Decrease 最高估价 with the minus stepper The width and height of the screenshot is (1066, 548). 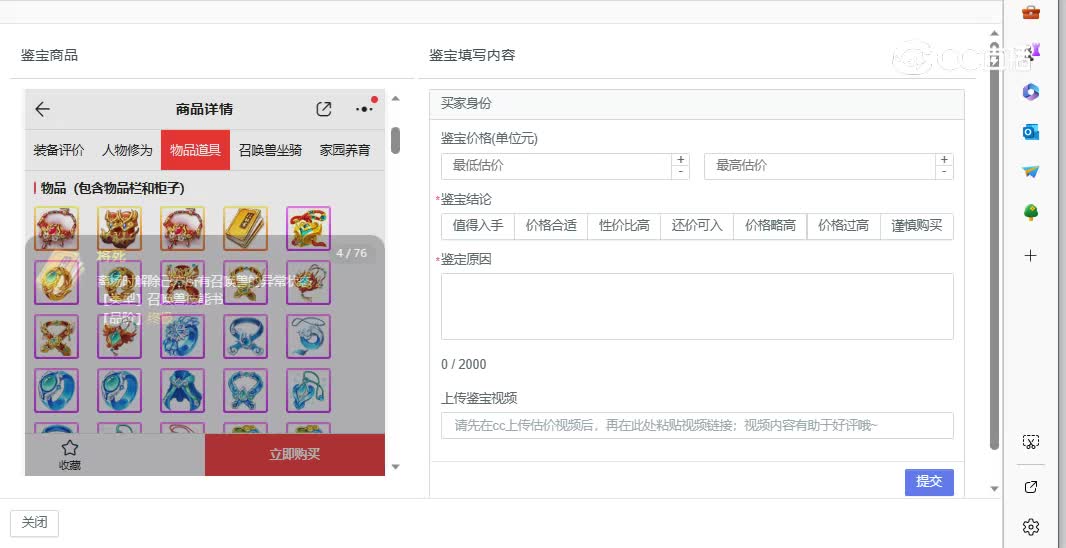[x=944, y=173]
